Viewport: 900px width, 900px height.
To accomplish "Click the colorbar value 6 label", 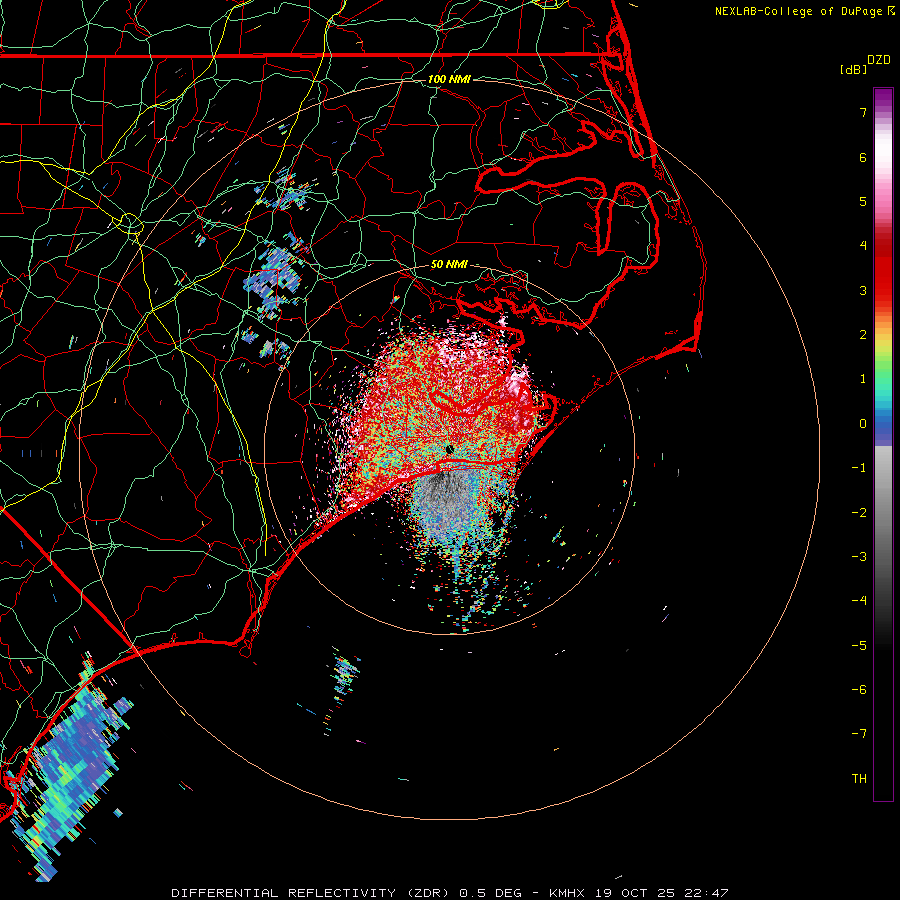I will click(863, 157).
